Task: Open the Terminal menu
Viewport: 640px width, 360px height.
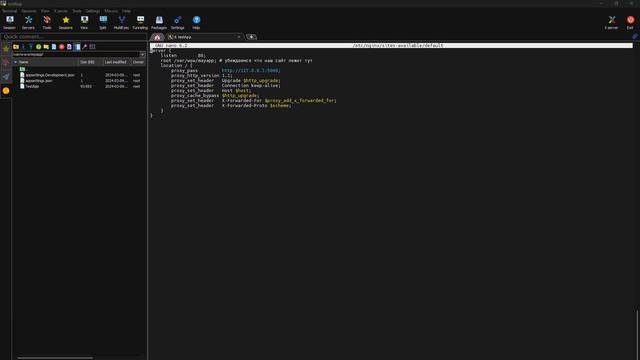Action: pyautogui.click(x=9, y=11)
